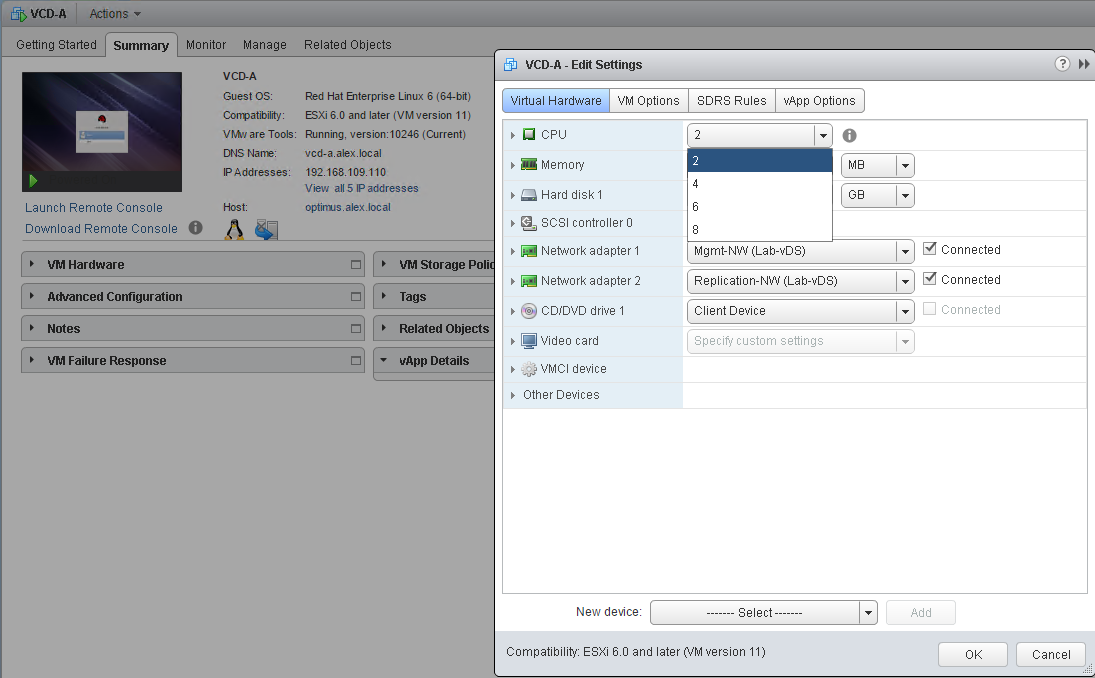Viewport: 1095px width, 678px height.
Task: Click the Launch Remote Console link
Action: coord(94,208)
